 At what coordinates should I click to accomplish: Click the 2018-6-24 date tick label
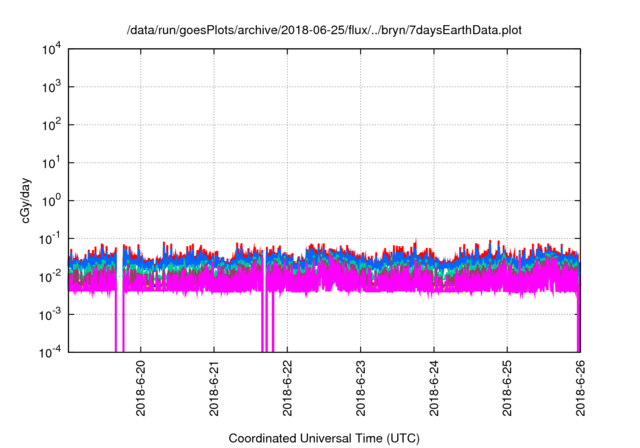(x=434, y=388)
